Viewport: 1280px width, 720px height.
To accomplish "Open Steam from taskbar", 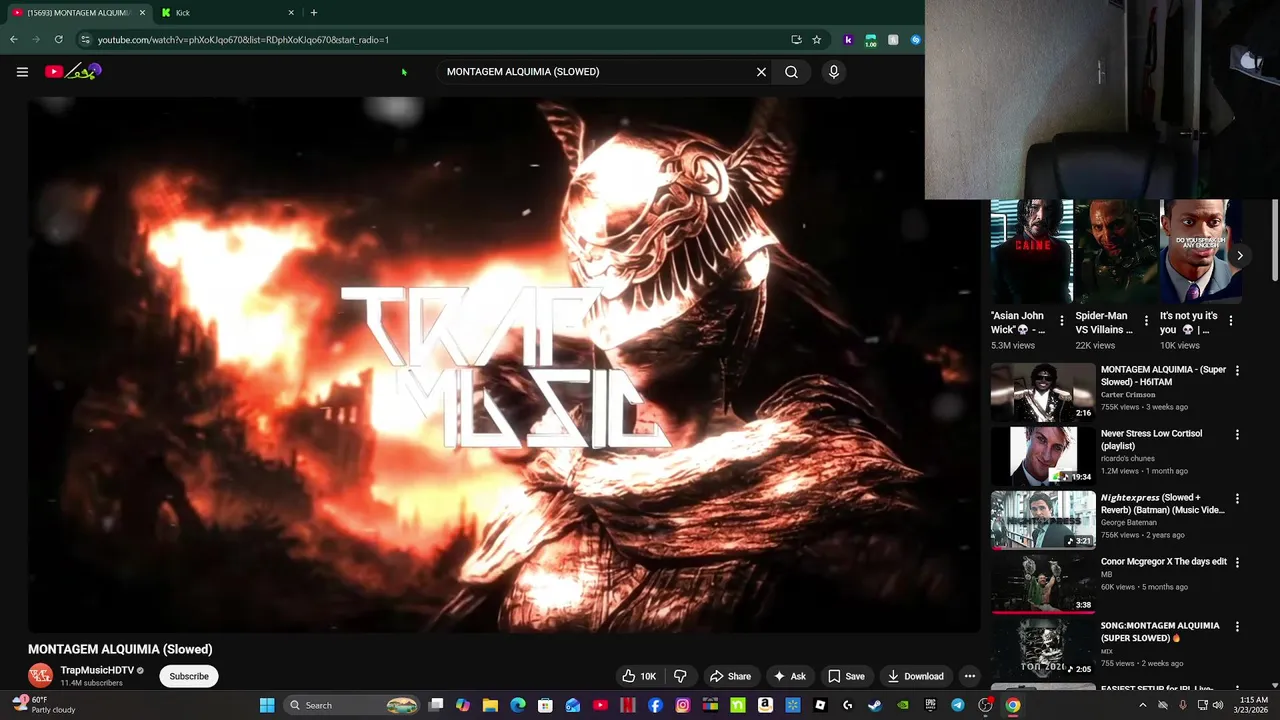I will pos(875,705).
